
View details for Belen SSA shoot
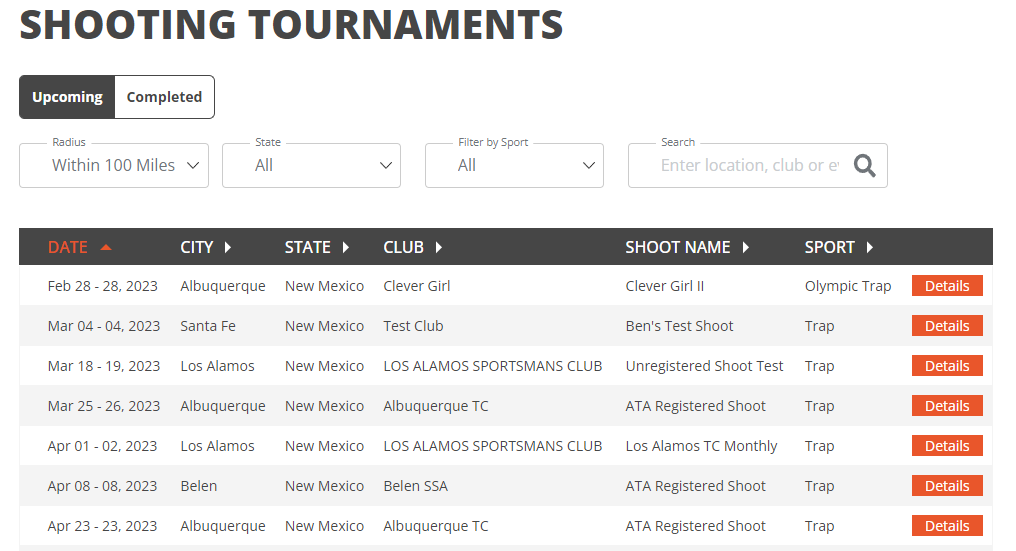[x=947, y=486]
